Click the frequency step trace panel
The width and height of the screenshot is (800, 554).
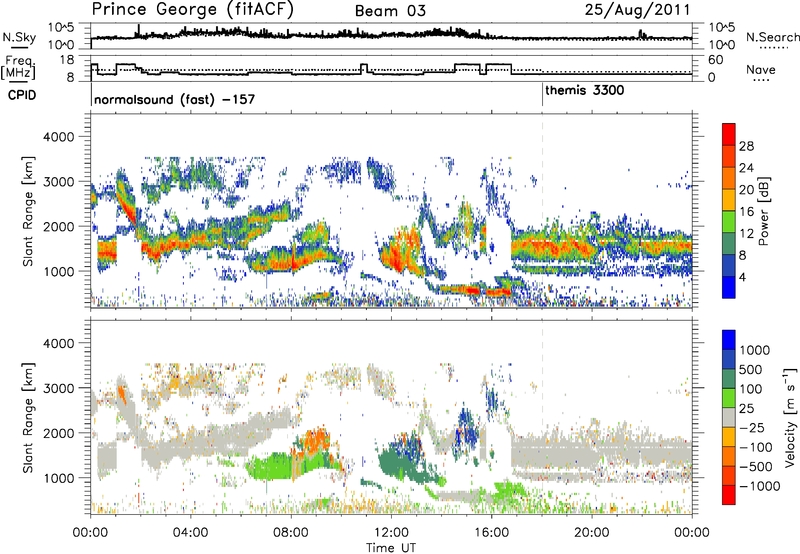[391, 68]
